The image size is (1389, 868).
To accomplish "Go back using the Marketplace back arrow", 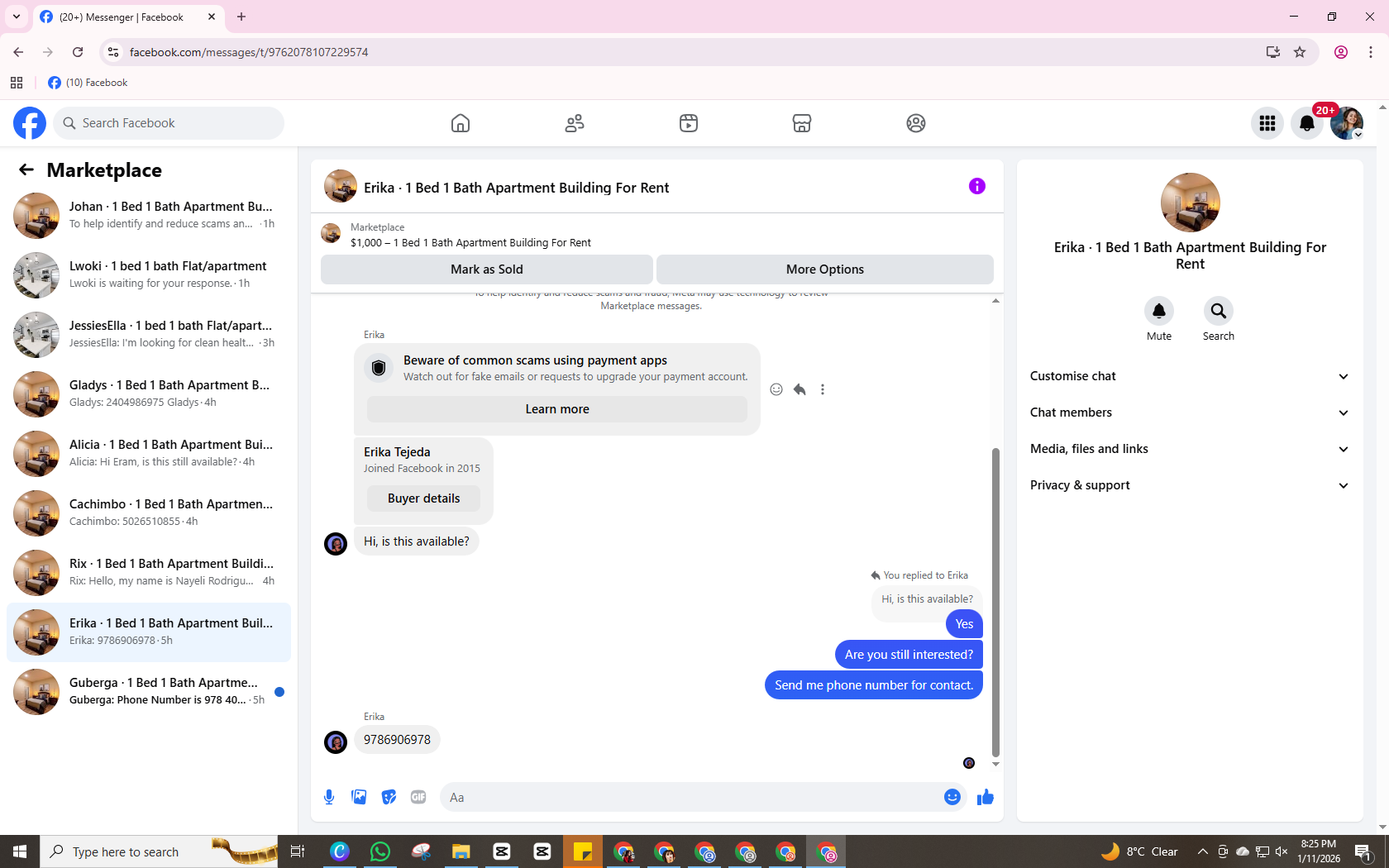I will point(26,169).
